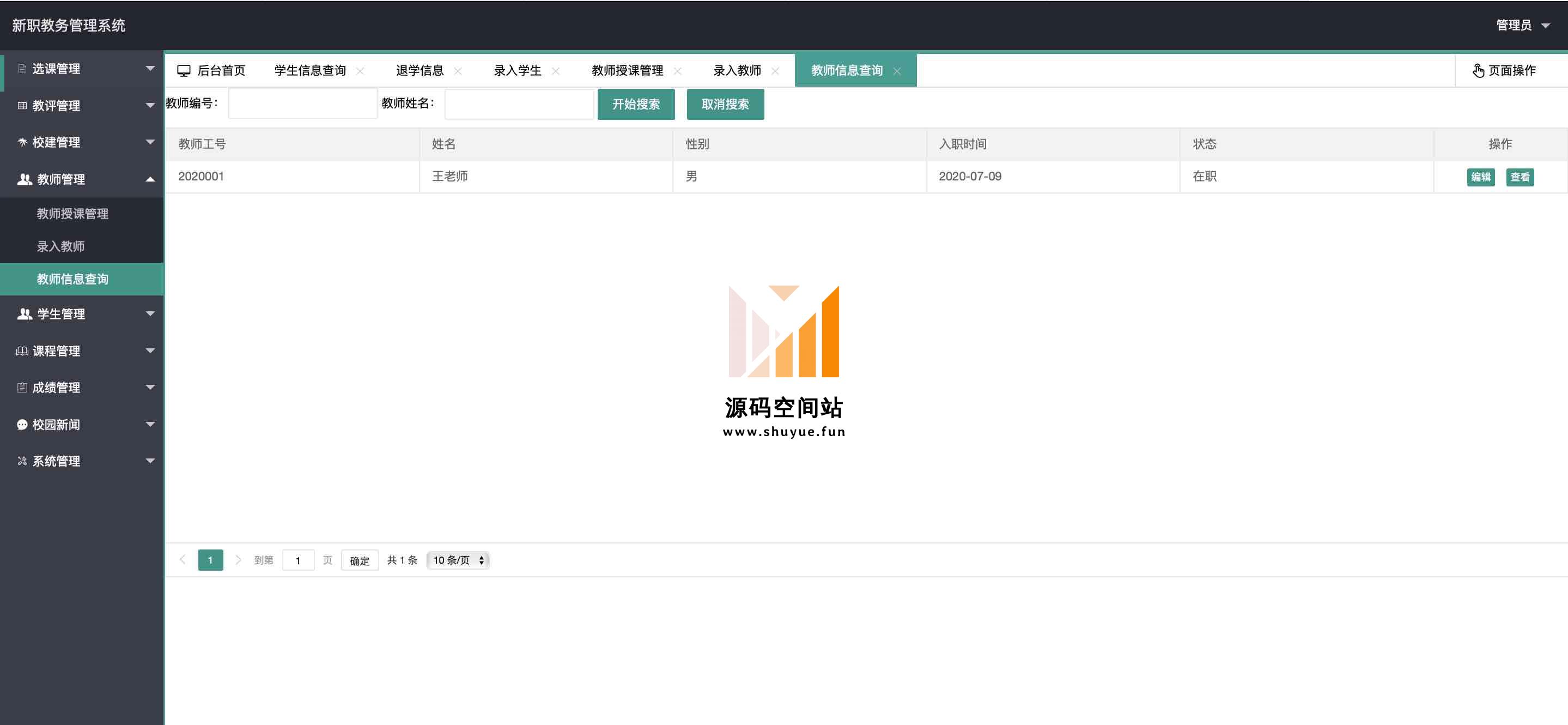The image size is (1568, 725).
Task: Expand the 系统管理 menu arrow
Action: pos(150,461)
